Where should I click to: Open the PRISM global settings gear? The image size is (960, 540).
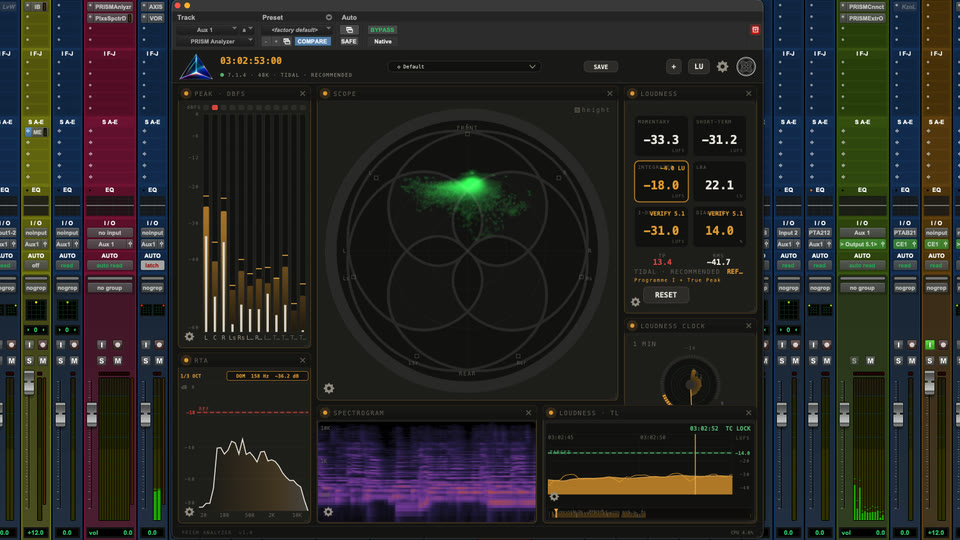pyautogui.click(x=722, y=67)
